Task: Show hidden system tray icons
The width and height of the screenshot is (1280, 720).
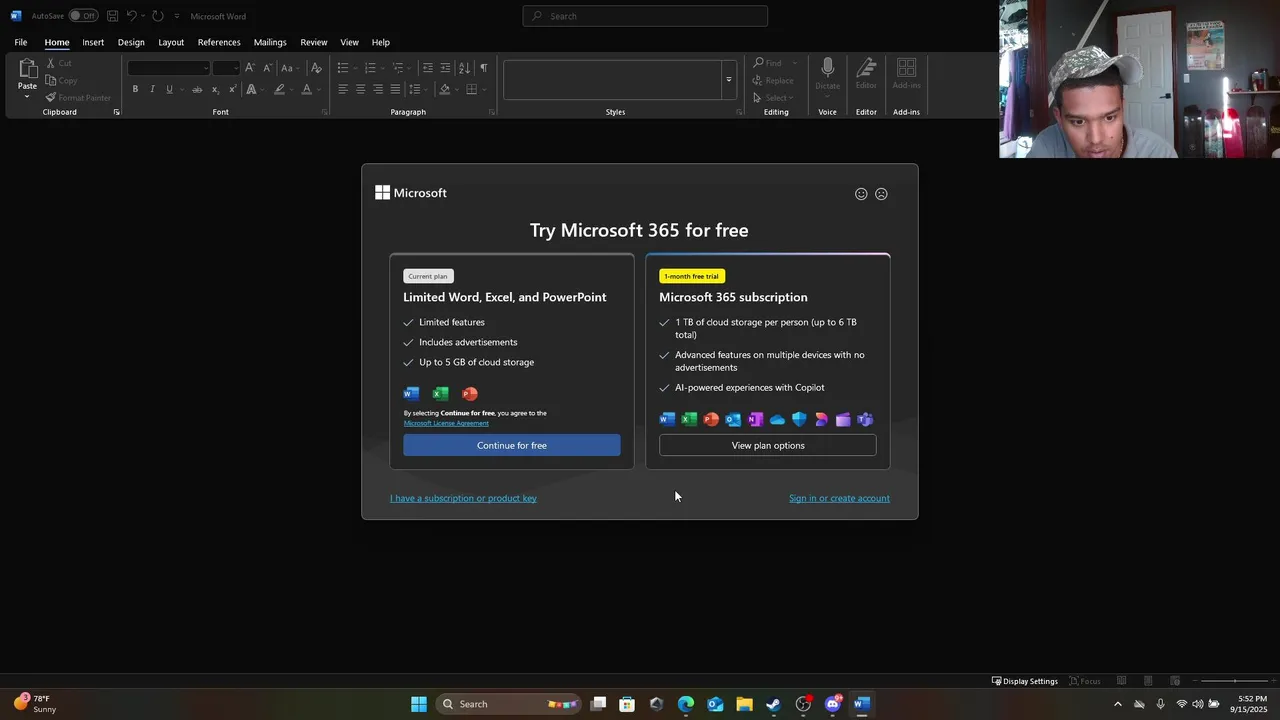Action: [x=1118, y=704]
